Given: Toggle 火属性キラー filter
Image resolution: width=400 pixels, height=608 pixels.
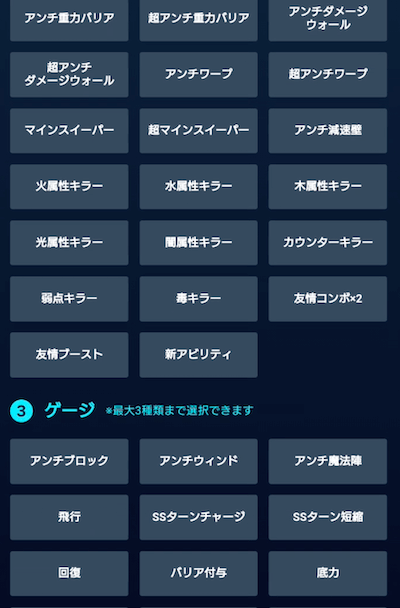Looking at the screenshot, I should coord(69,187).
